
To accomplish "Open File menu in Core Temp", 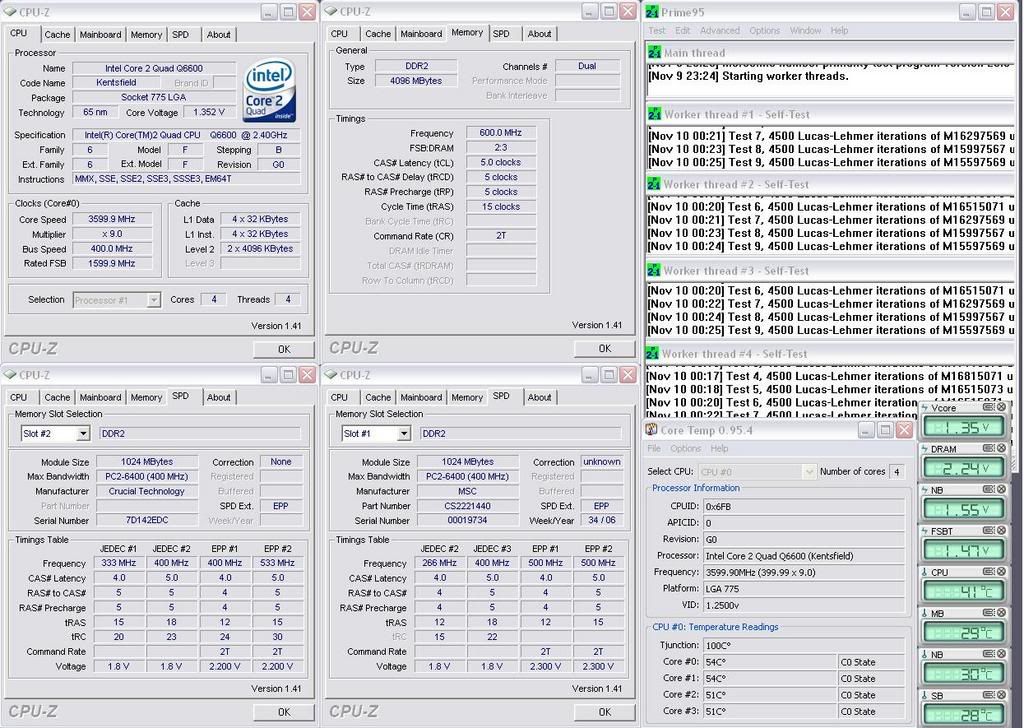I will [x=654, y=449].
